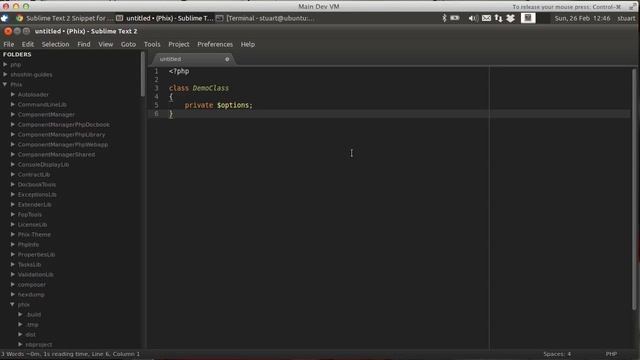Select the LicenseLib folder
The height and width of the screenshot is (360, 640).
point(32,224)
